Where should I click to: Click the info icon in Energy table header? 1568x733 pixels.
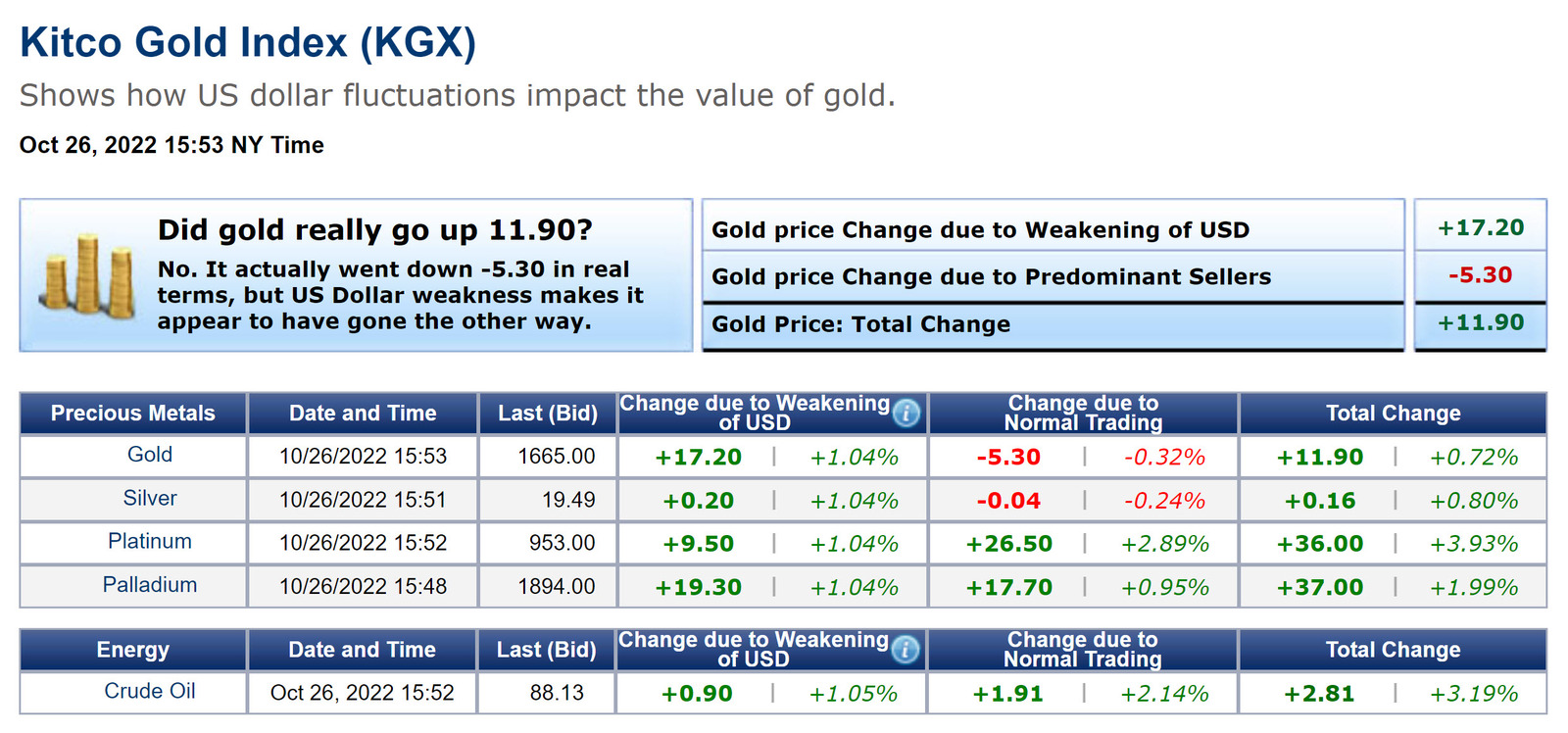[x=906, y=650]
